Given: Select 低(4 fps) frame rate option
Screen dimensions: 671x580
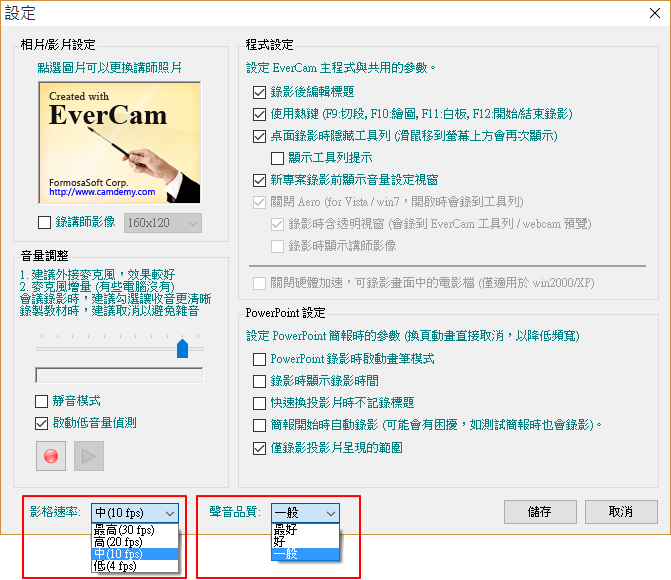Looking at the screenshot, I should [135, 566].
